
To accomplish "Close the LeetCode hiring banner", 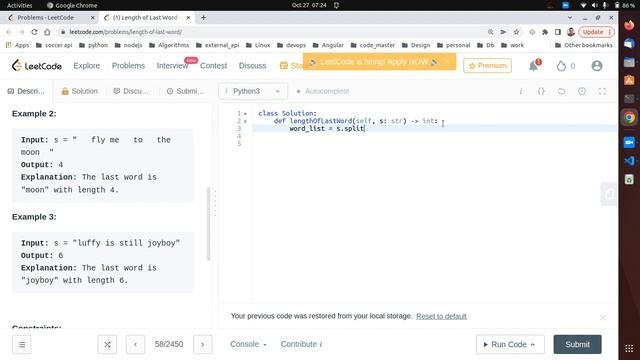I will click(447, 62).
